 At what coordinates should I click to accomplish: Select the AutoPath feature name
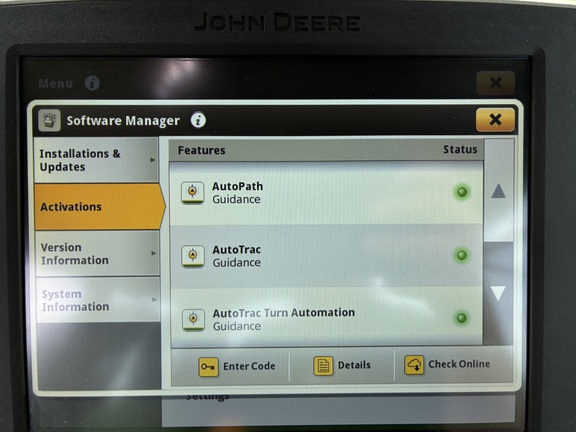pos(237,186)
